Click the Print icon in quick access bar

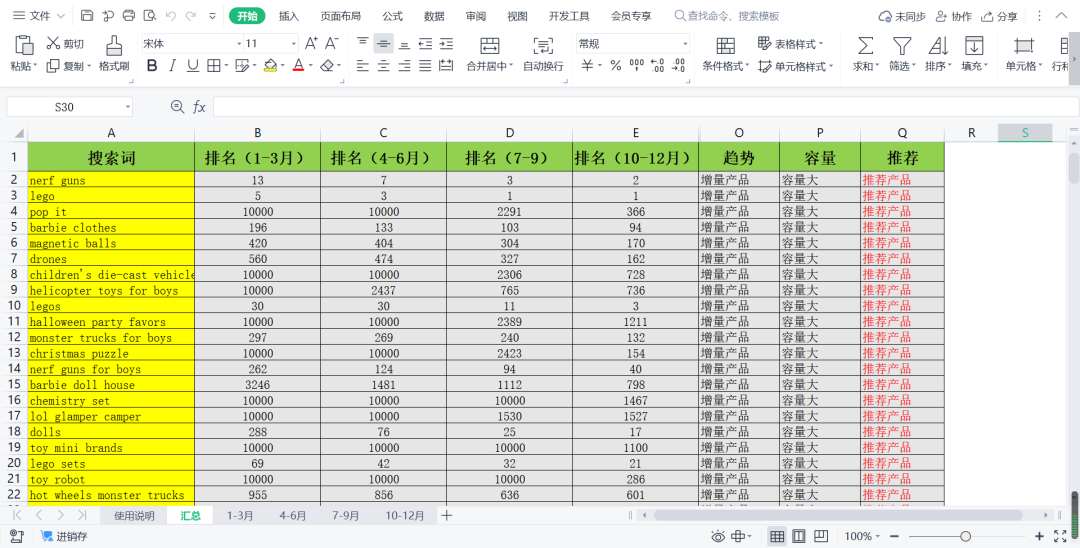[x=129, y=16]
